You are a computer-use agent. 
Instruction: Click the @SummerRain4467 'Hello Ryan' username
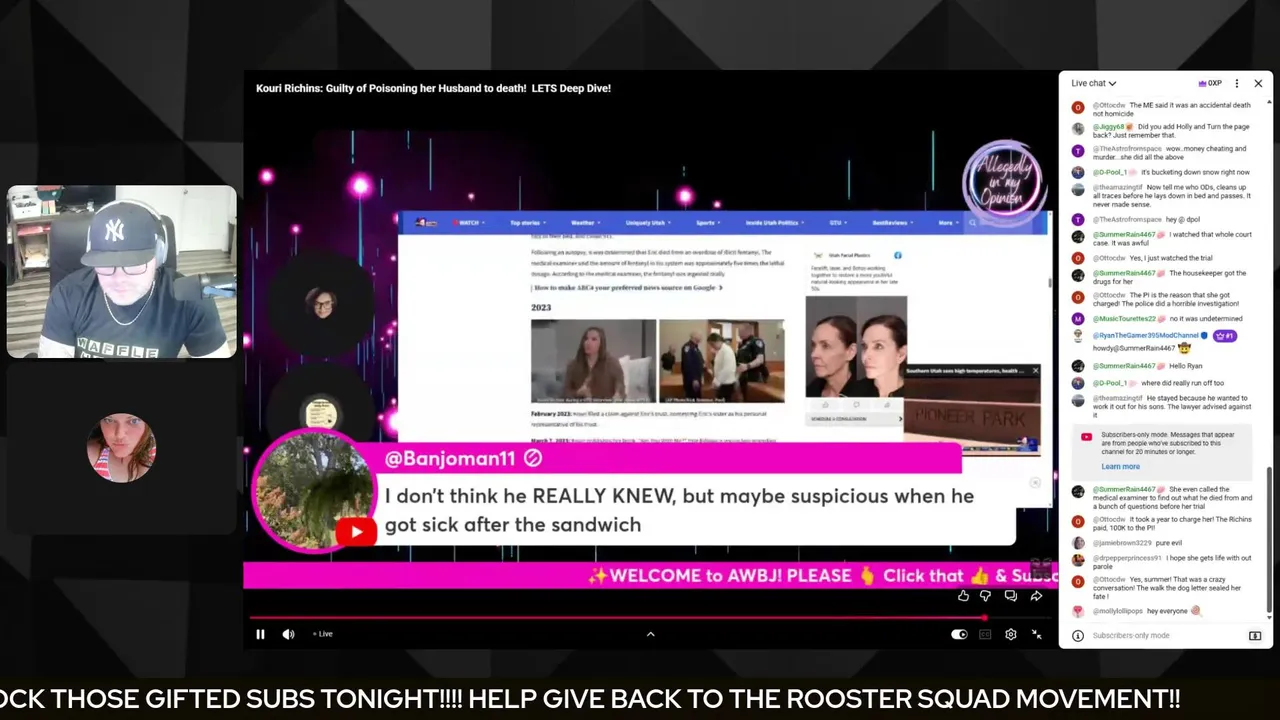click(1124, 366)
